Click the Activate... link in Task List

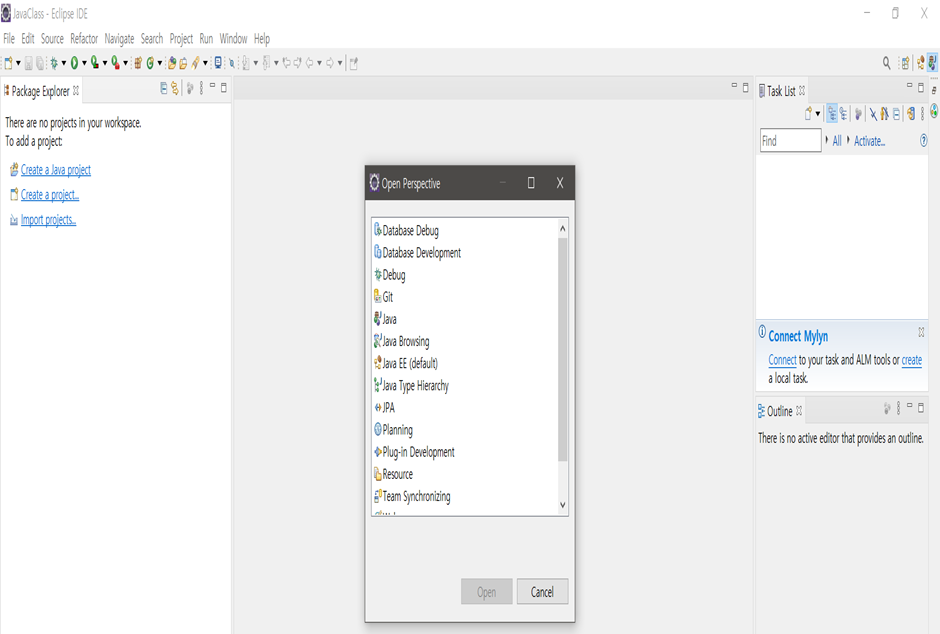(869, 141)
